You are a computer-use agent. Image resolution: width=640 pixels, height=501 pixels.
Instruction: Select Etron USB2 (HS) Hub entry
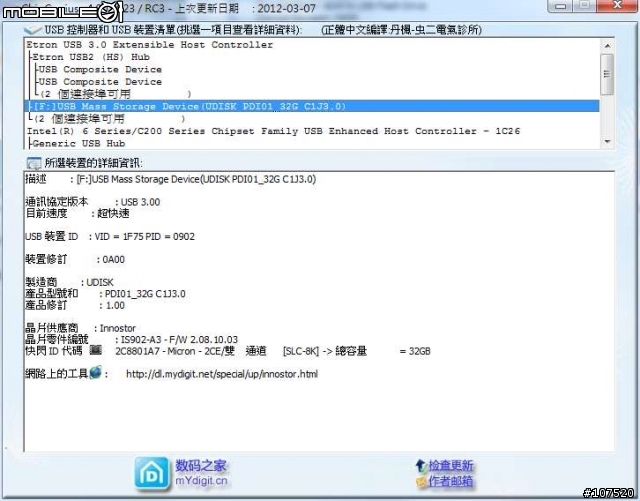click(x=91, y=57)
